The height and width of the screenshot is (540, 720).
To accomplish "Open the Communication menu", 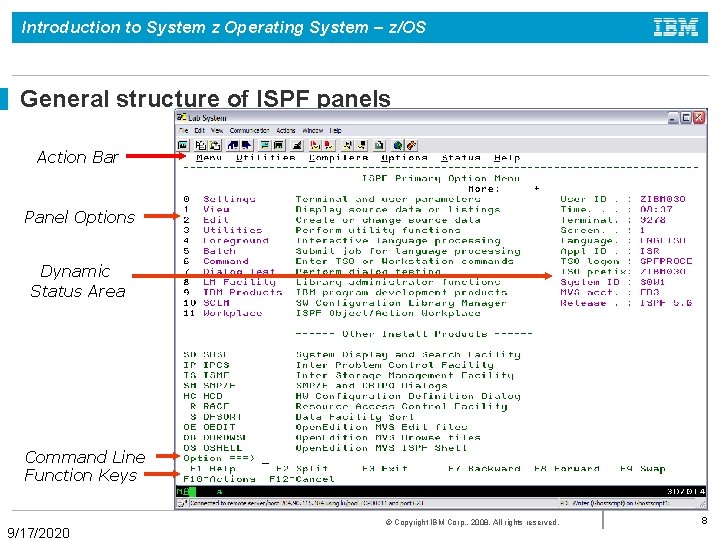I will (249, 130).
